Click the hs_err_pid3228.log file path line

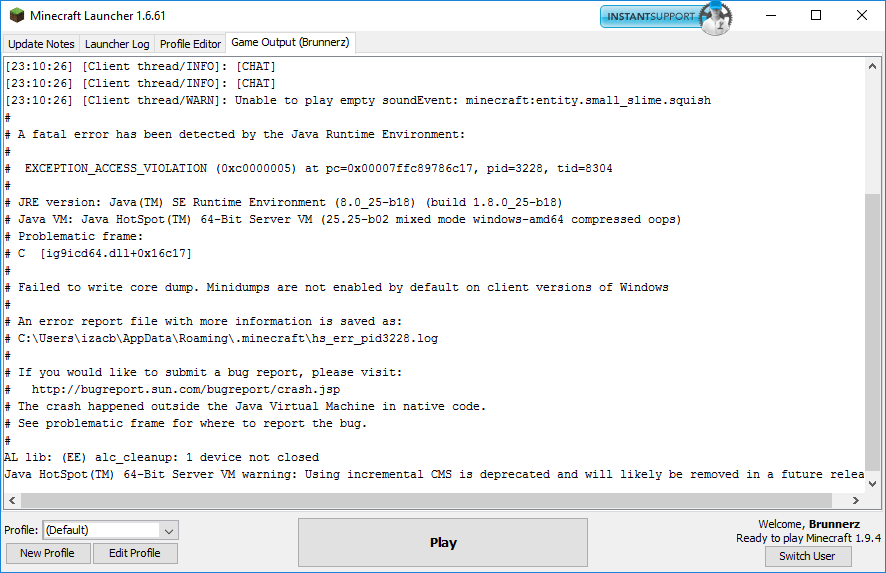tap(222, 338)
